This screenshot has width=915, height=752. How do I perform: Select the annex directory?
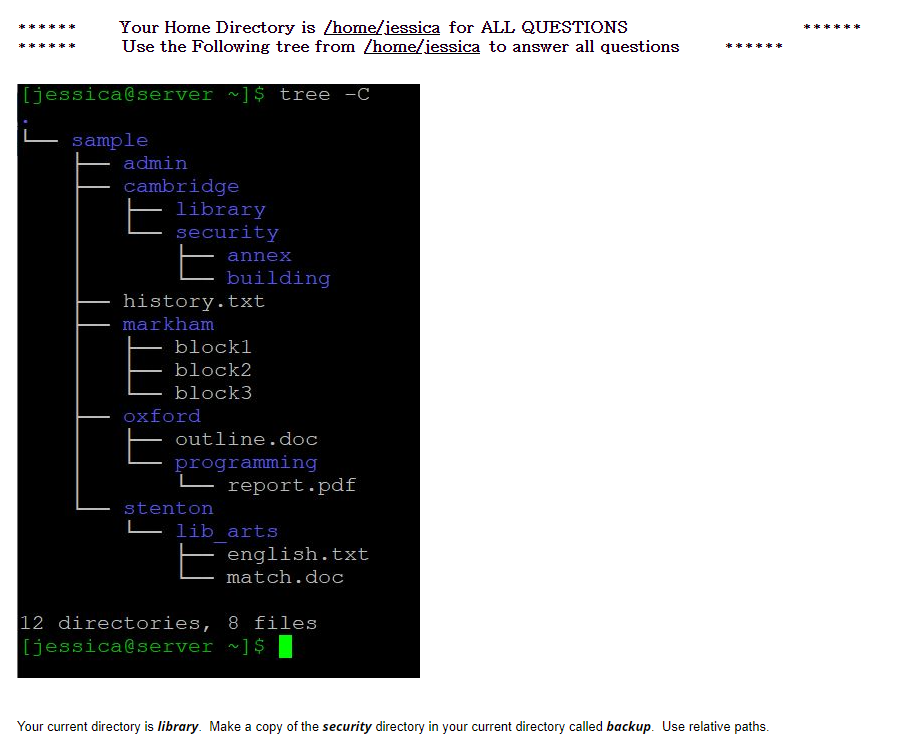(259, 255)
